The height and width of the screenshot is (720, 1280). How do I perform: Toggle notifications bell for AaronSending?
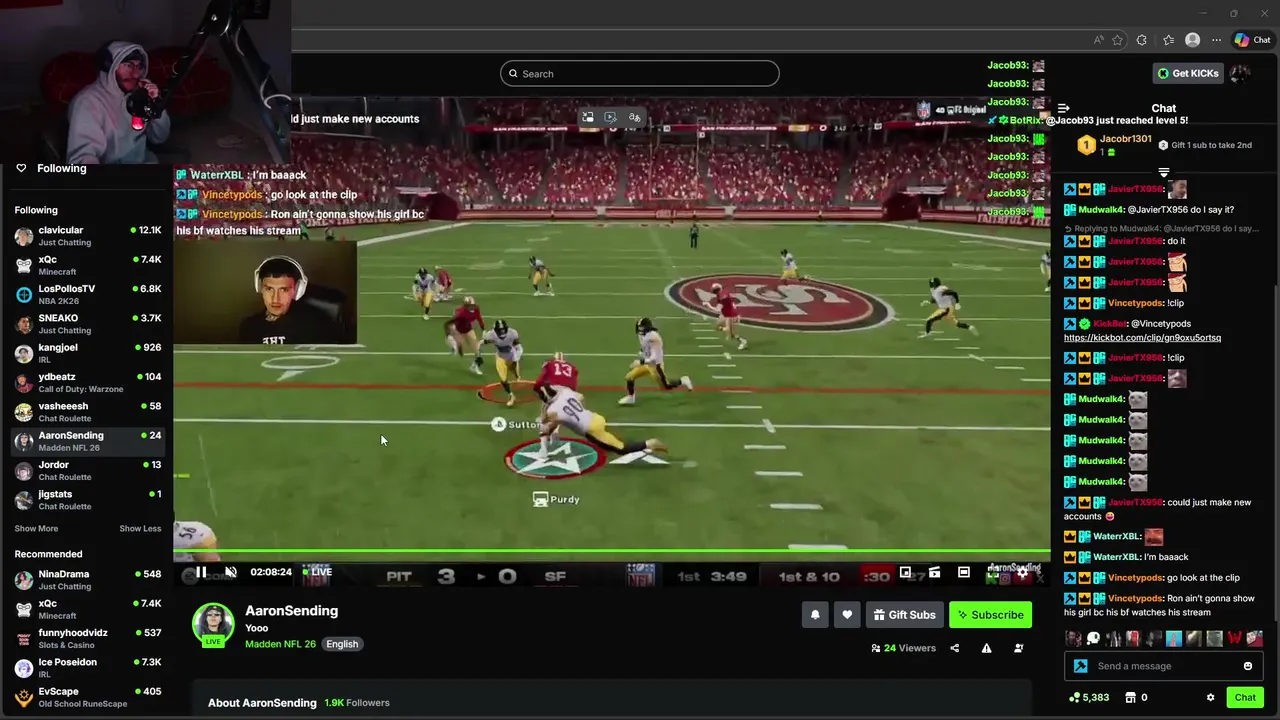815,615
